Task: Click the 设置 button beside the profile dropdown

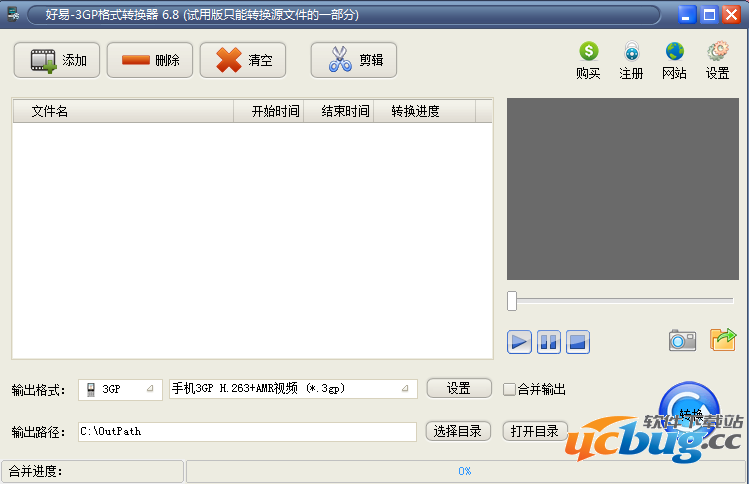Action: pyautogui.click(x=459, y=388)
